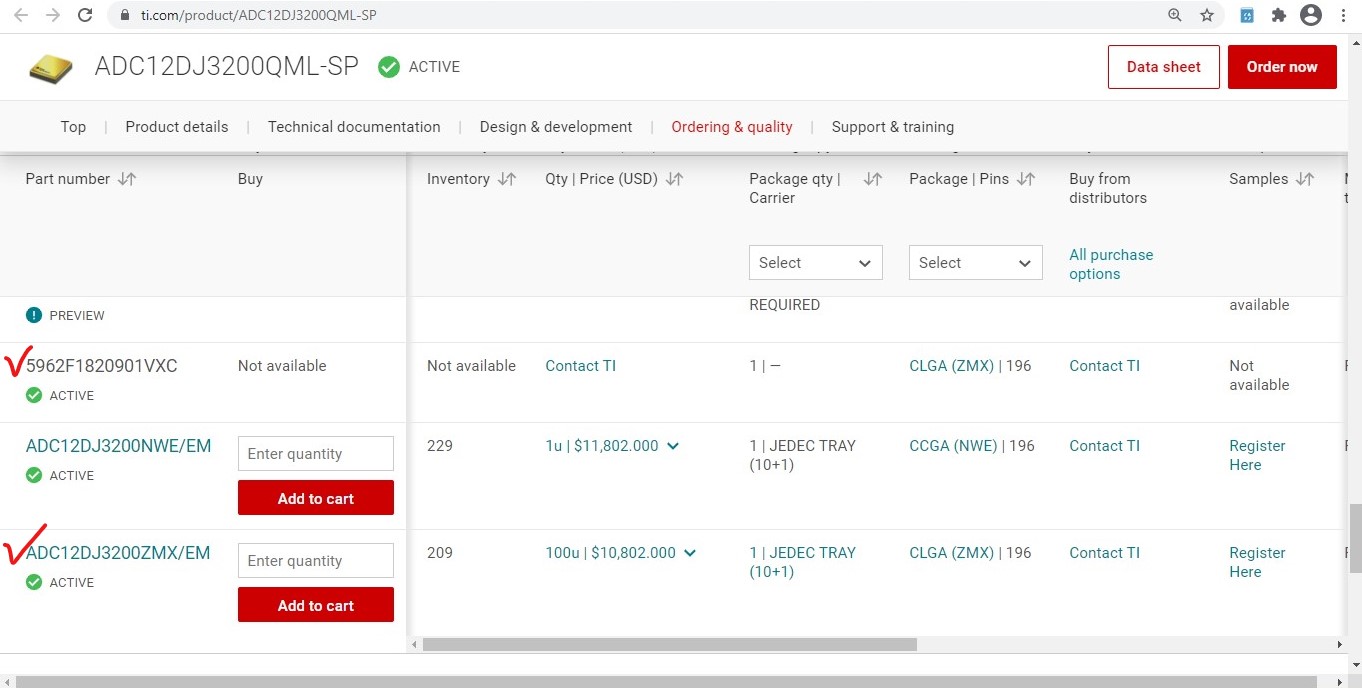The width and height of the screenshot is (1362, 688).
Task: Open Package | Pins Select dropdown
Action: pyautogui.click(x=976, y=263)
